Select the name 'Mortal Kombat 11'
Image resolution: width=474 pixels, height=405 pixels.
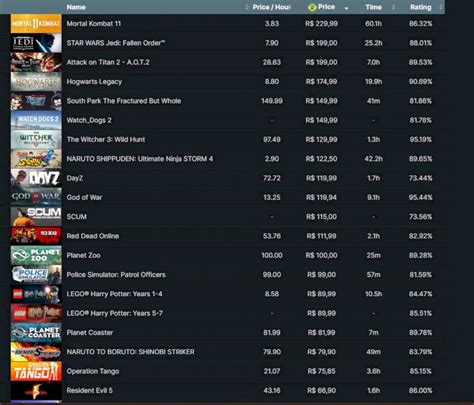94,24
